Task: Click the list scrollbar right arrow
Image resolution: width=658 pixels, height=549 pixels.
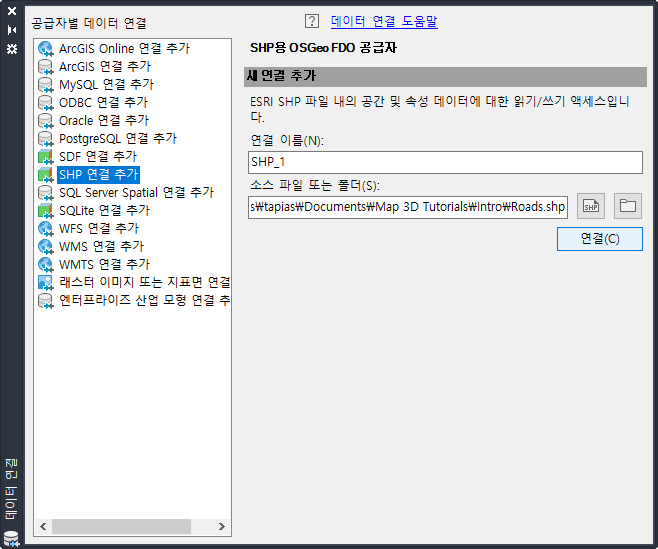Action: click(x=222, y=526)
